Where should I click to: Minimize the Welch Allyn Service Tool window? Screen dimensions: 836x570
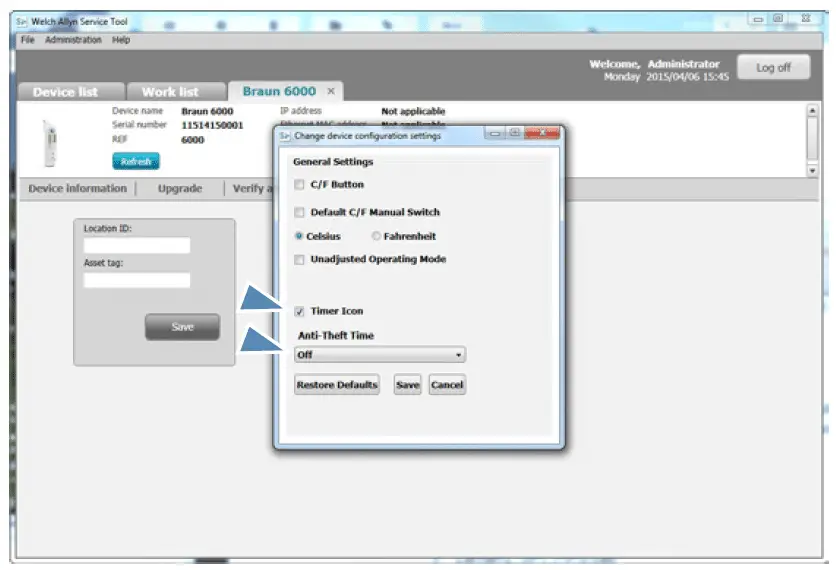pos(758,19)
